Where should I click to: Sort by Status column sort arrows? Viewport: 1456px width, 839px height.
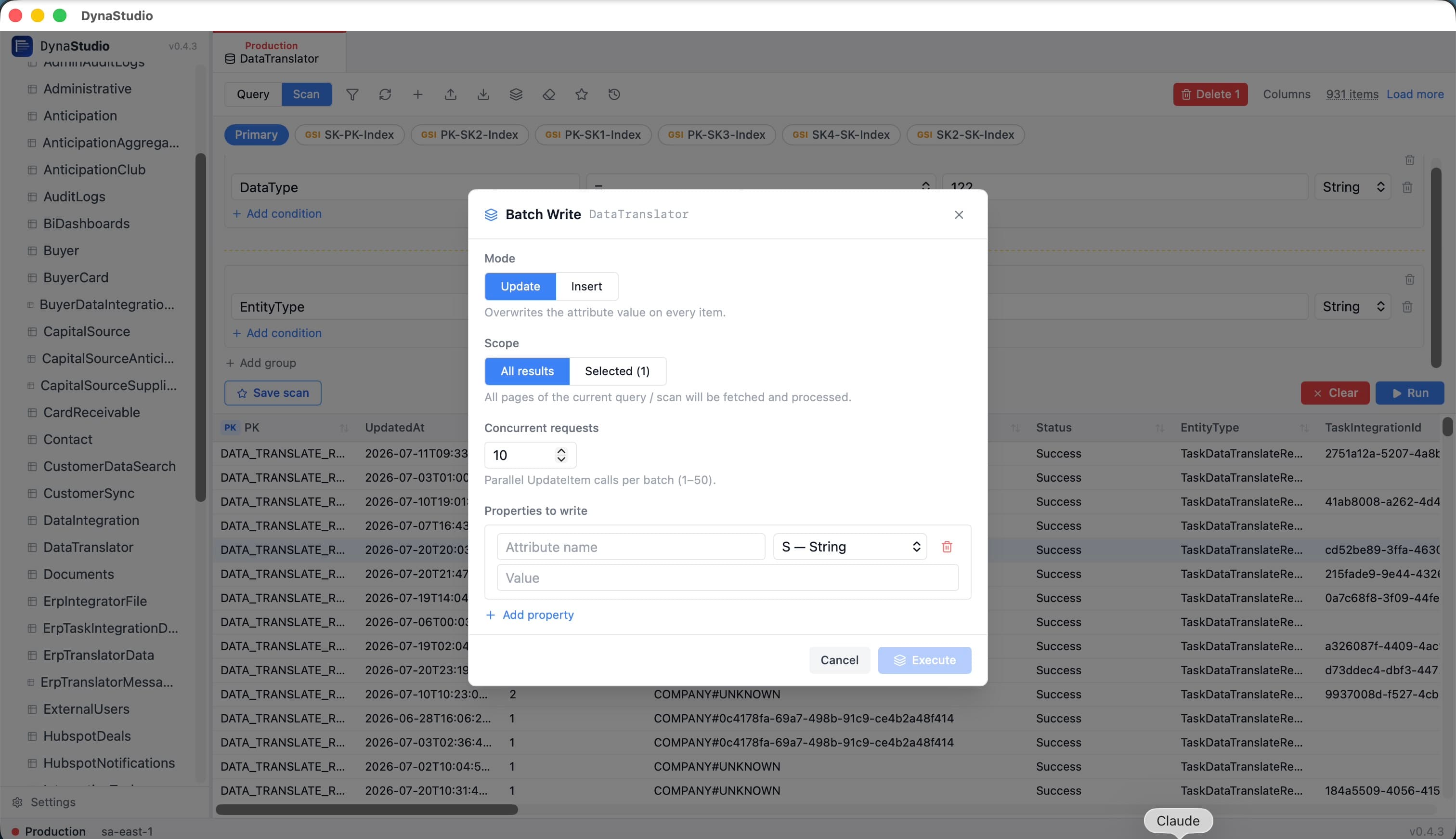coord(1159,428)
